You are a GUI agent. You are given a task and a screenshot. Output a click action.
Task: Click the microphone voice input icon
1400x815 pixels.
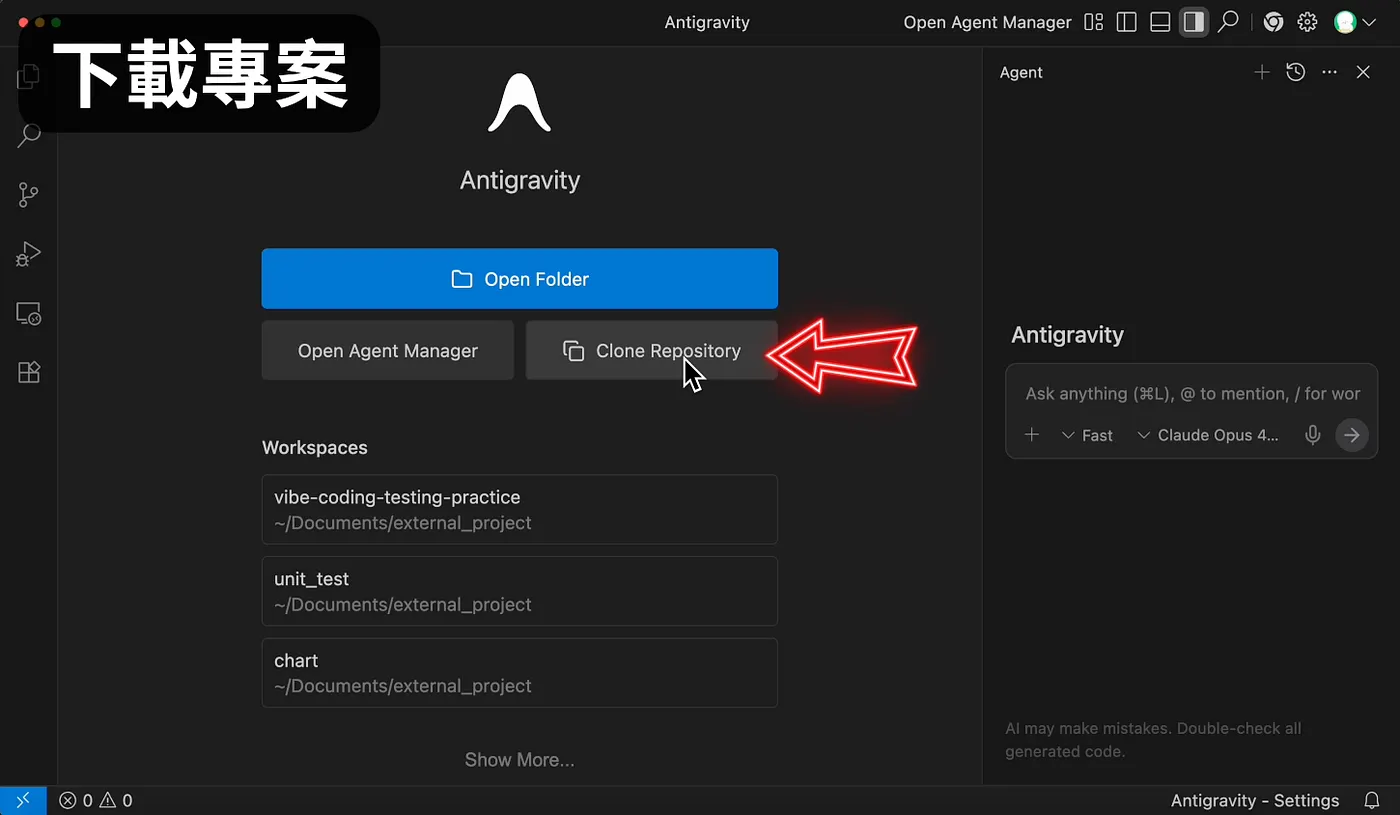pos(1313,435)
